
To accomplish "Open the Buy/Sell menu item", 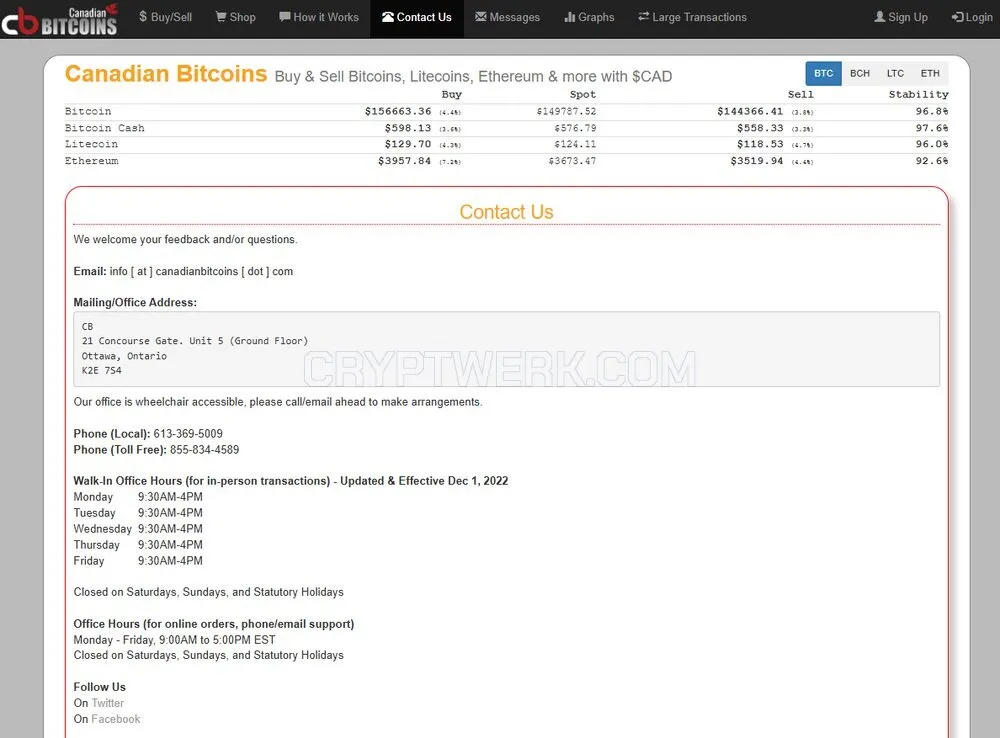I will [x=165, y=17].
